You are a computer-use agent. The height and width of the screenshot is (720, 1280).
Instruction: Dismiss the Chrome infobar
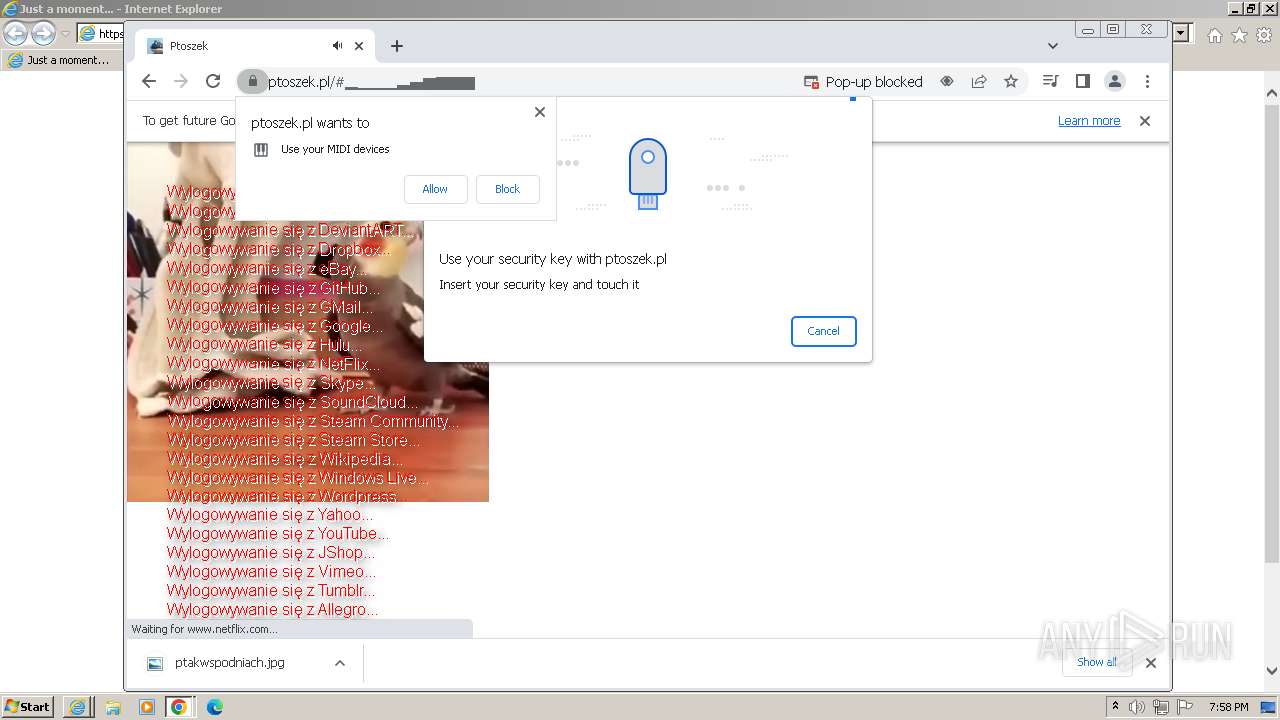pos(1145,121)
